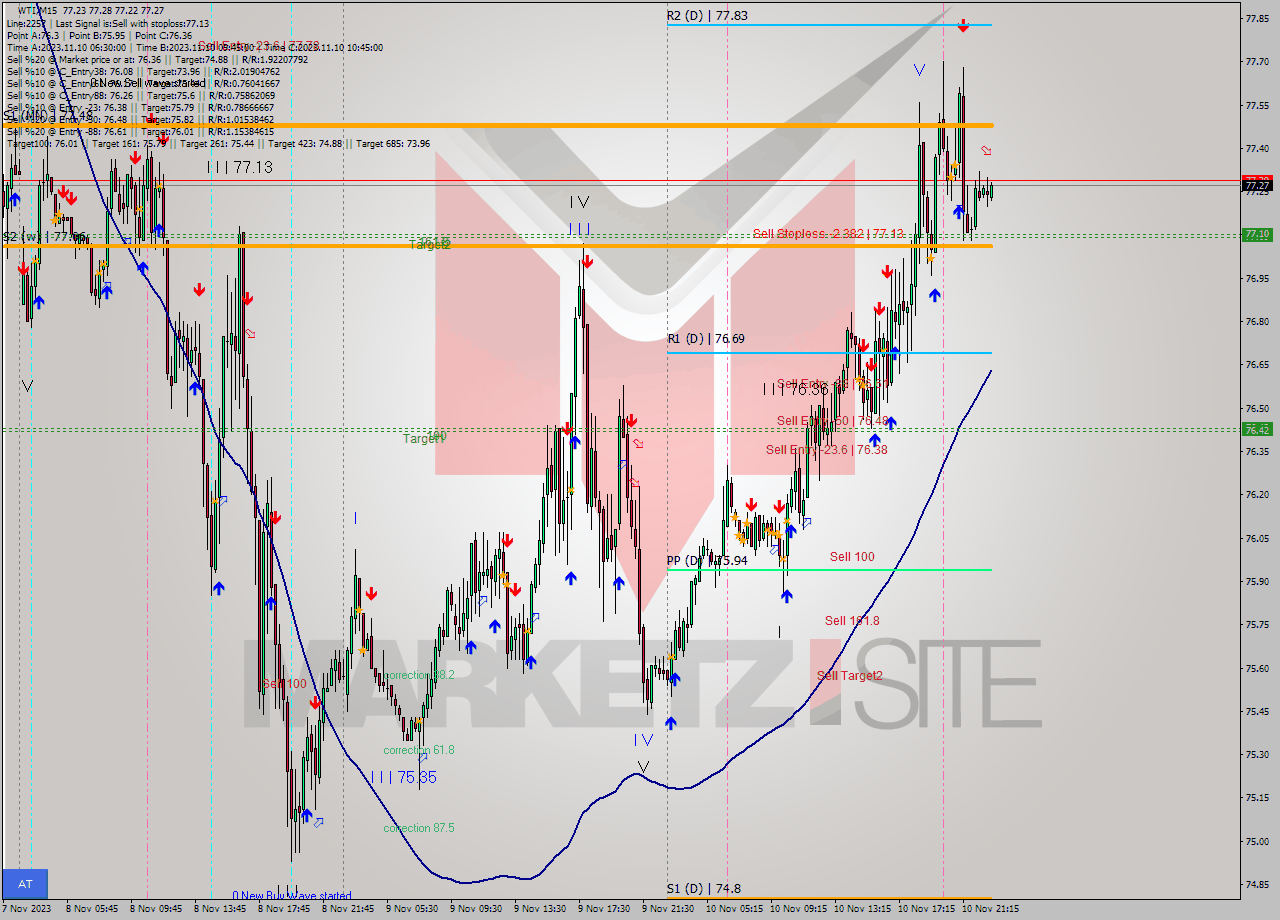Click the Sell Entry -23.6 | 76.38 label

(826, 450)
